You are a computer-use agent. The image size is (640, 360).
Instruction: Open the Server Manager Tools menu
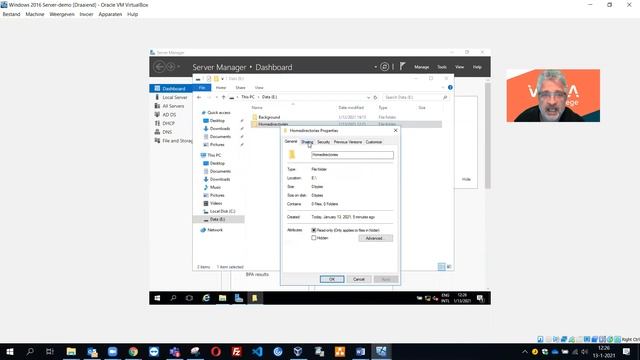(442, 67)
